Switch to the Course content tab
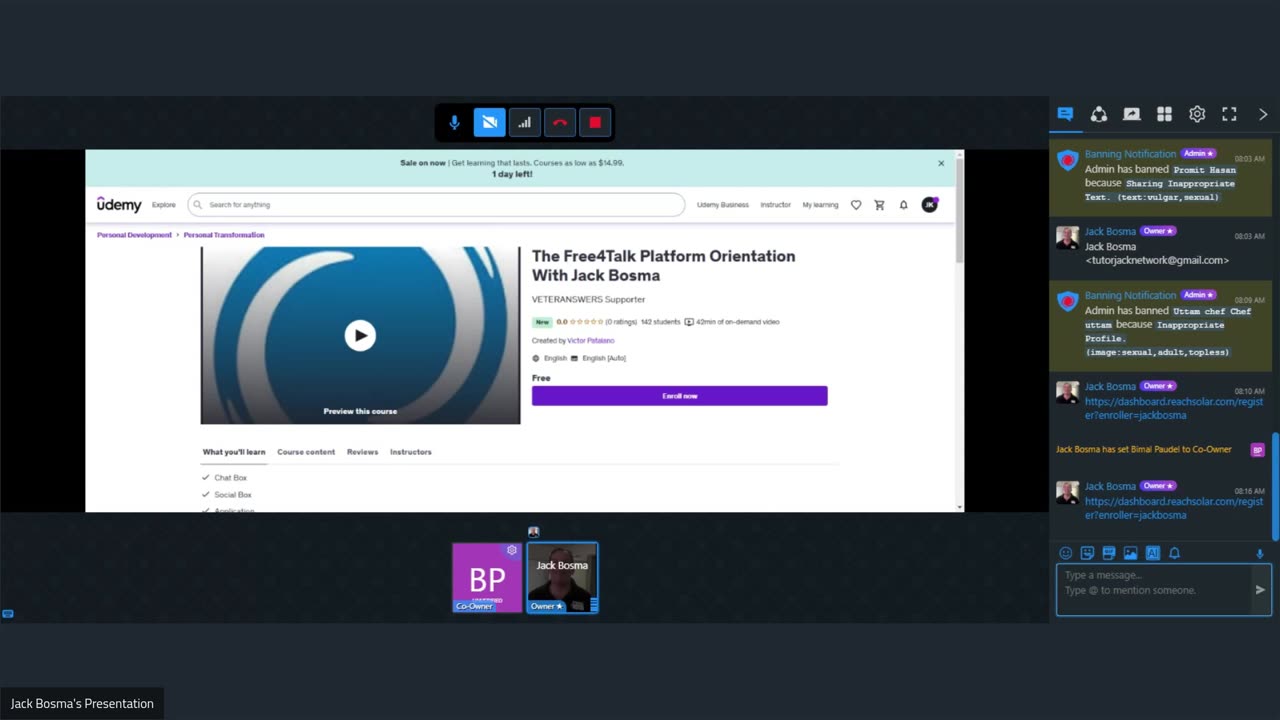 coord(306,452)
